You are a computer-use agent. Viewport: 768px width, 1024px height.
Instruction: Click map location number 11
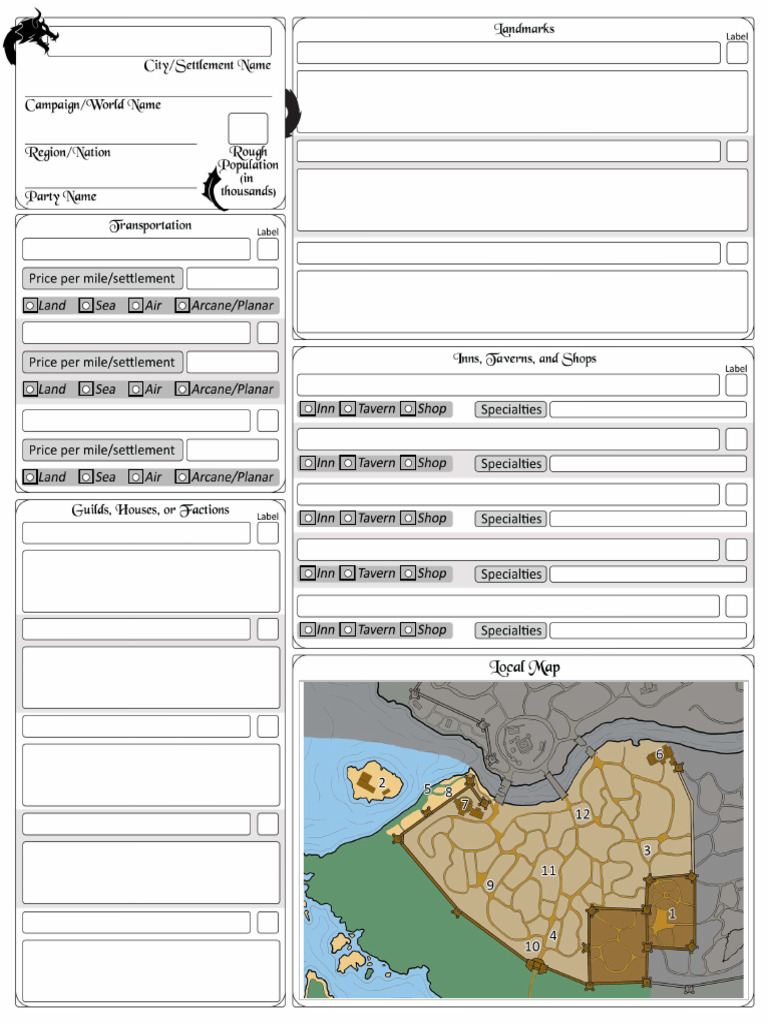point(549,871)
